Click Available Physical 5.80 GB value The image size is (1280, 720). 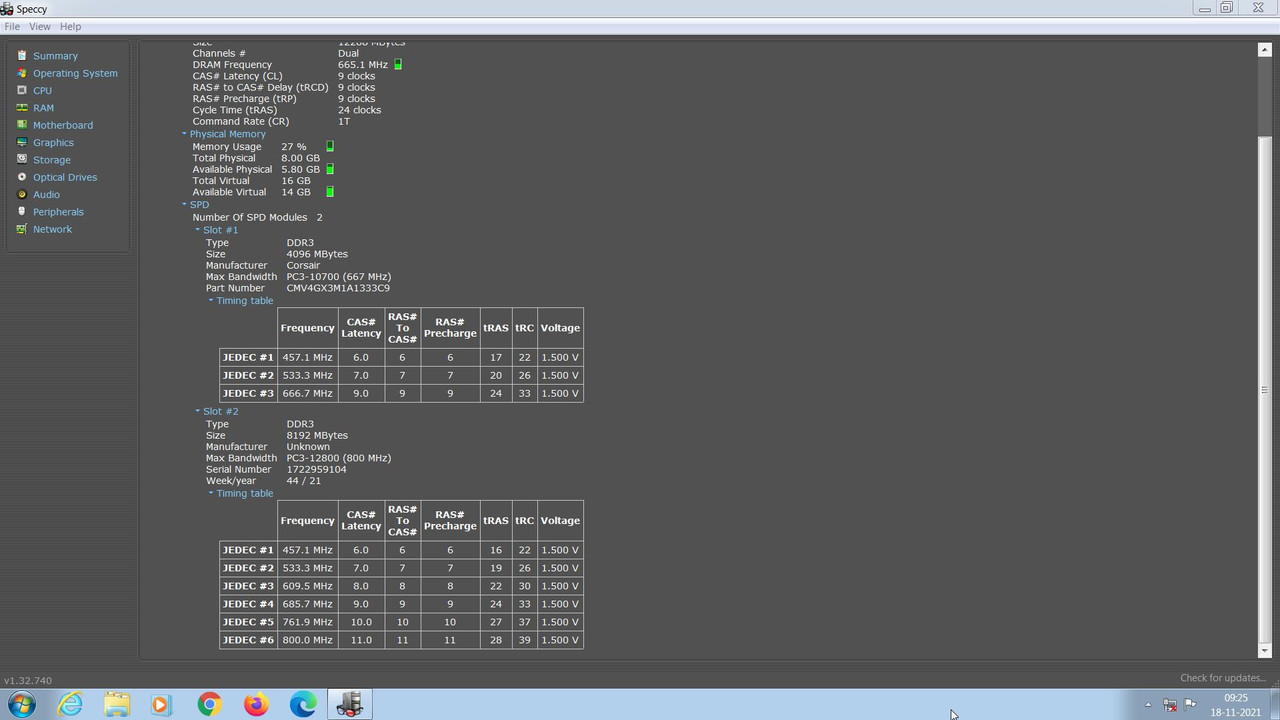pos(300,170)
